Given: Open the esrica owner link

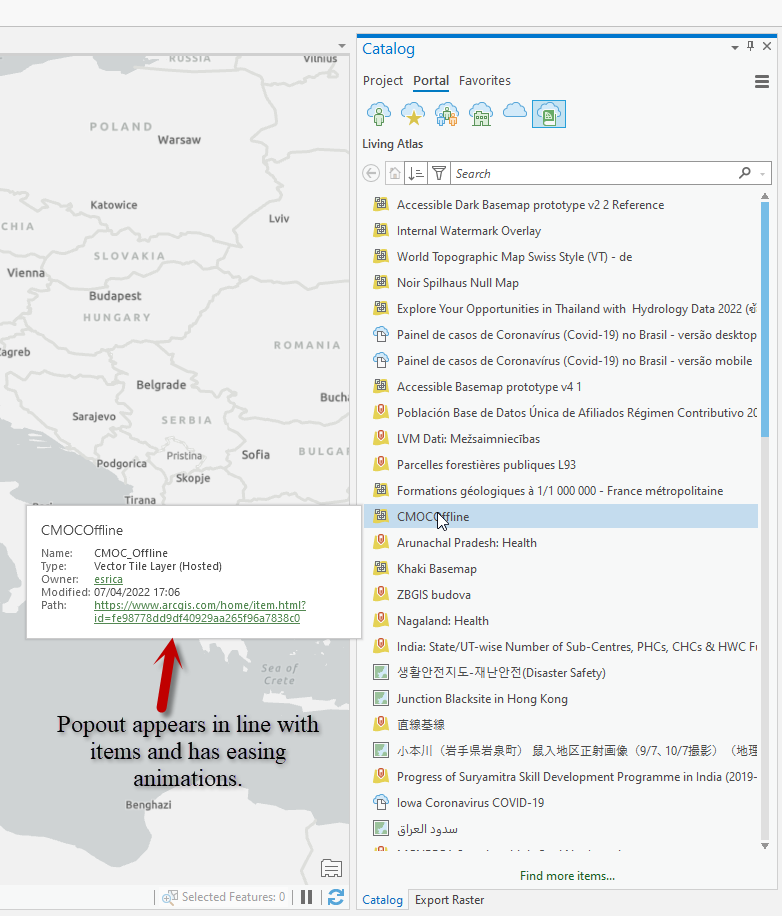Looking at the screenshot, I should point(108,580).
